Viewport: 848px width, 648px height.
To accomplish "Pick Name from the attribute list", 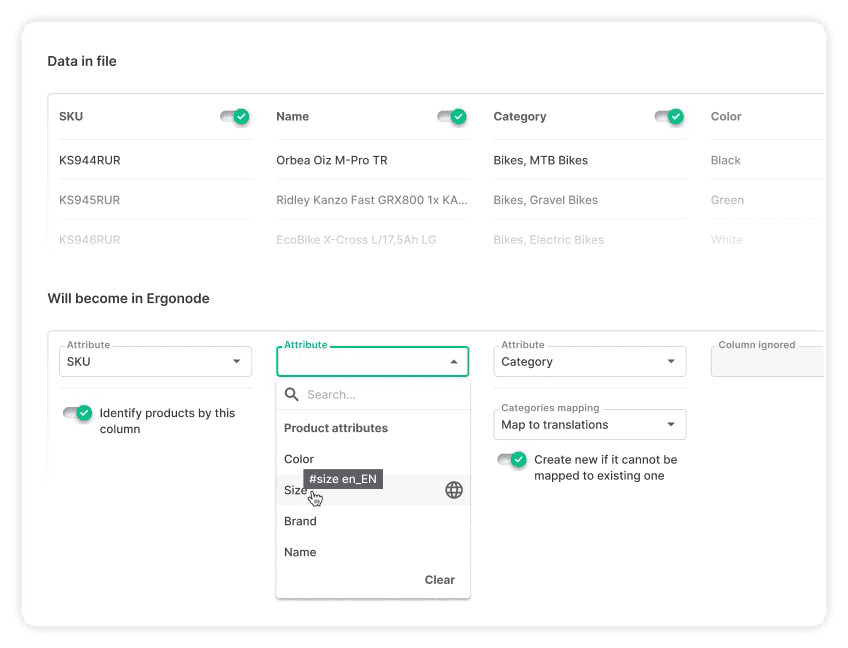I will point(300,552).
